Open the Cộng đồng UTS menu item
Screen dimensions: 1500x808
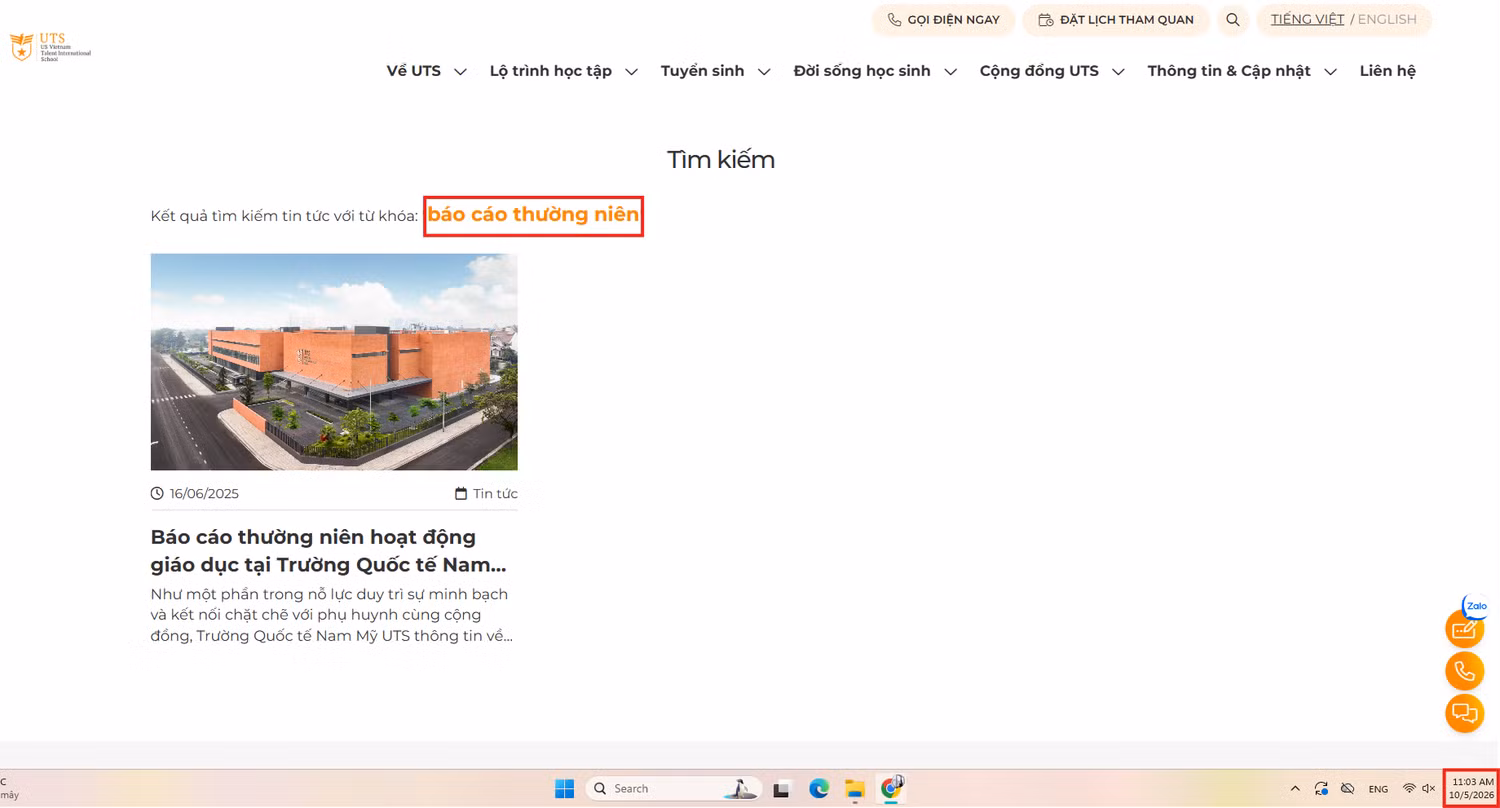coord(1039,71)
